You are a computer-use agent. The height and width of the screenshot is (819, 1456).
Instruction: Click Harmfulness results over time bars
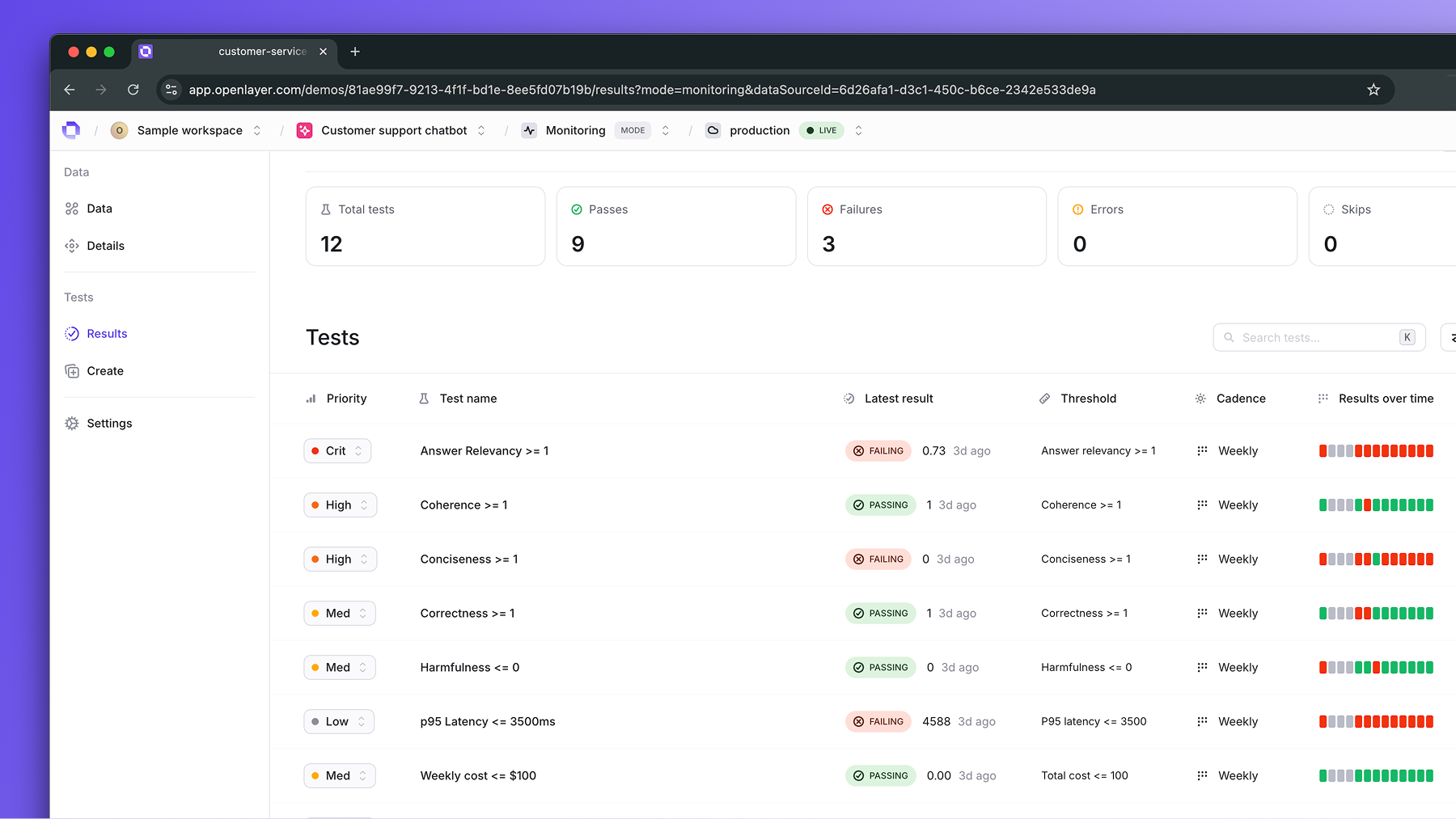point(1376,668)
